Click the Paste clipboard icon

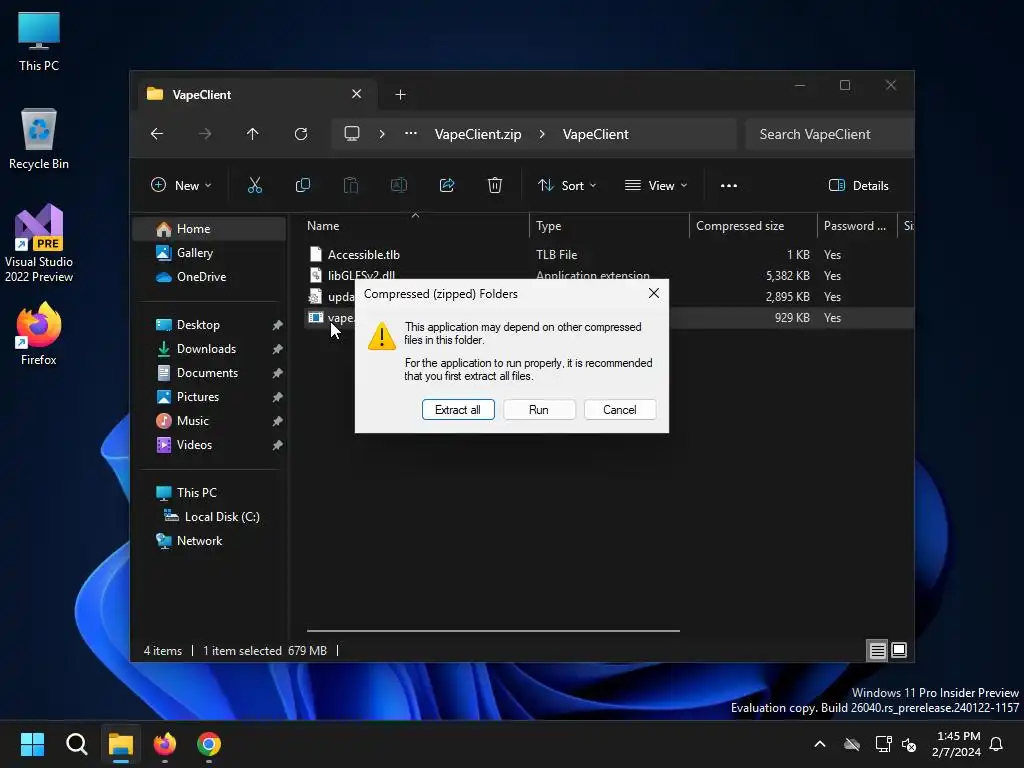(351, 185)
